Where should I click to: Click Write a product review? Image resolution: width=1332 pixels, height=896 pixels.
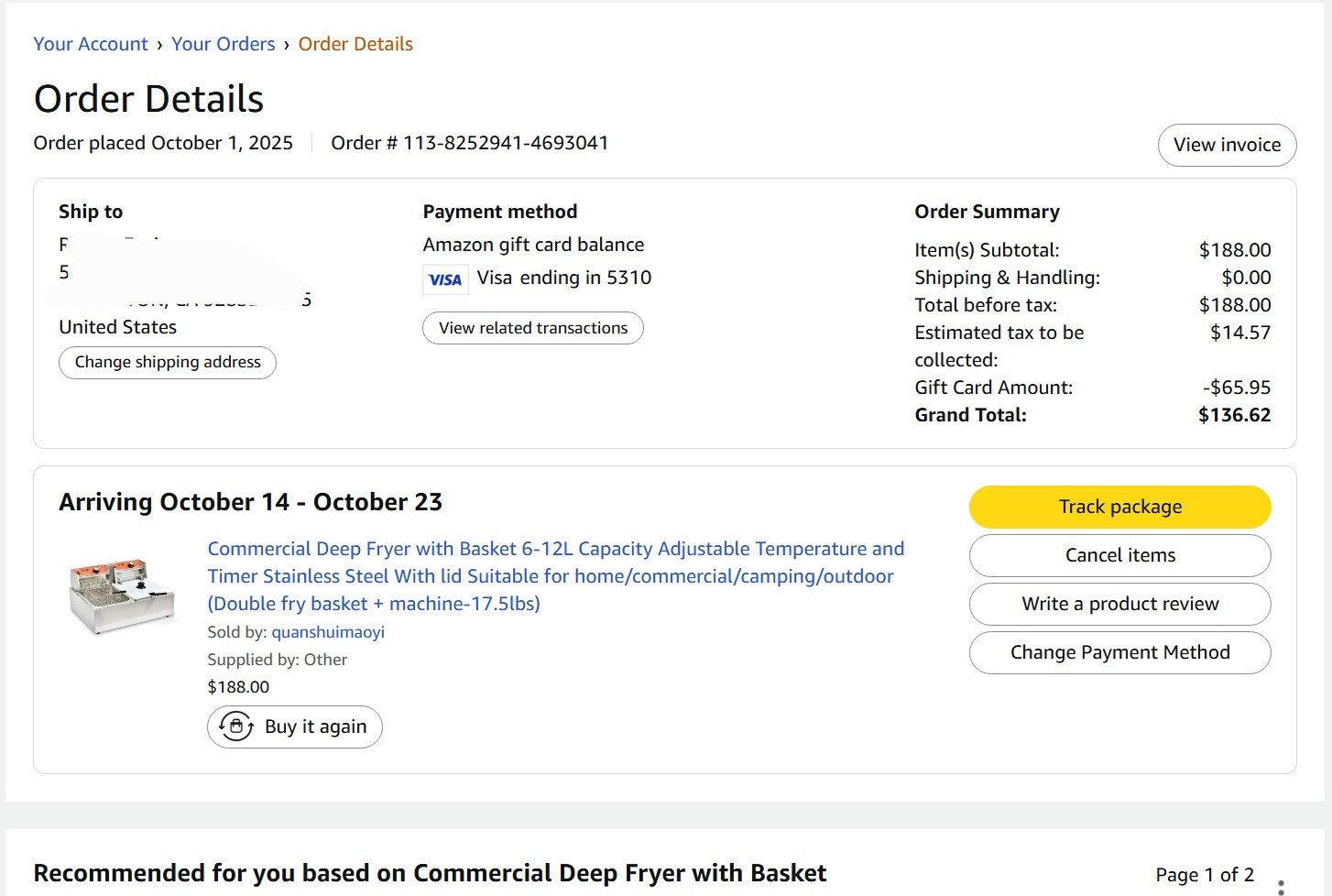click(1119, 604)
